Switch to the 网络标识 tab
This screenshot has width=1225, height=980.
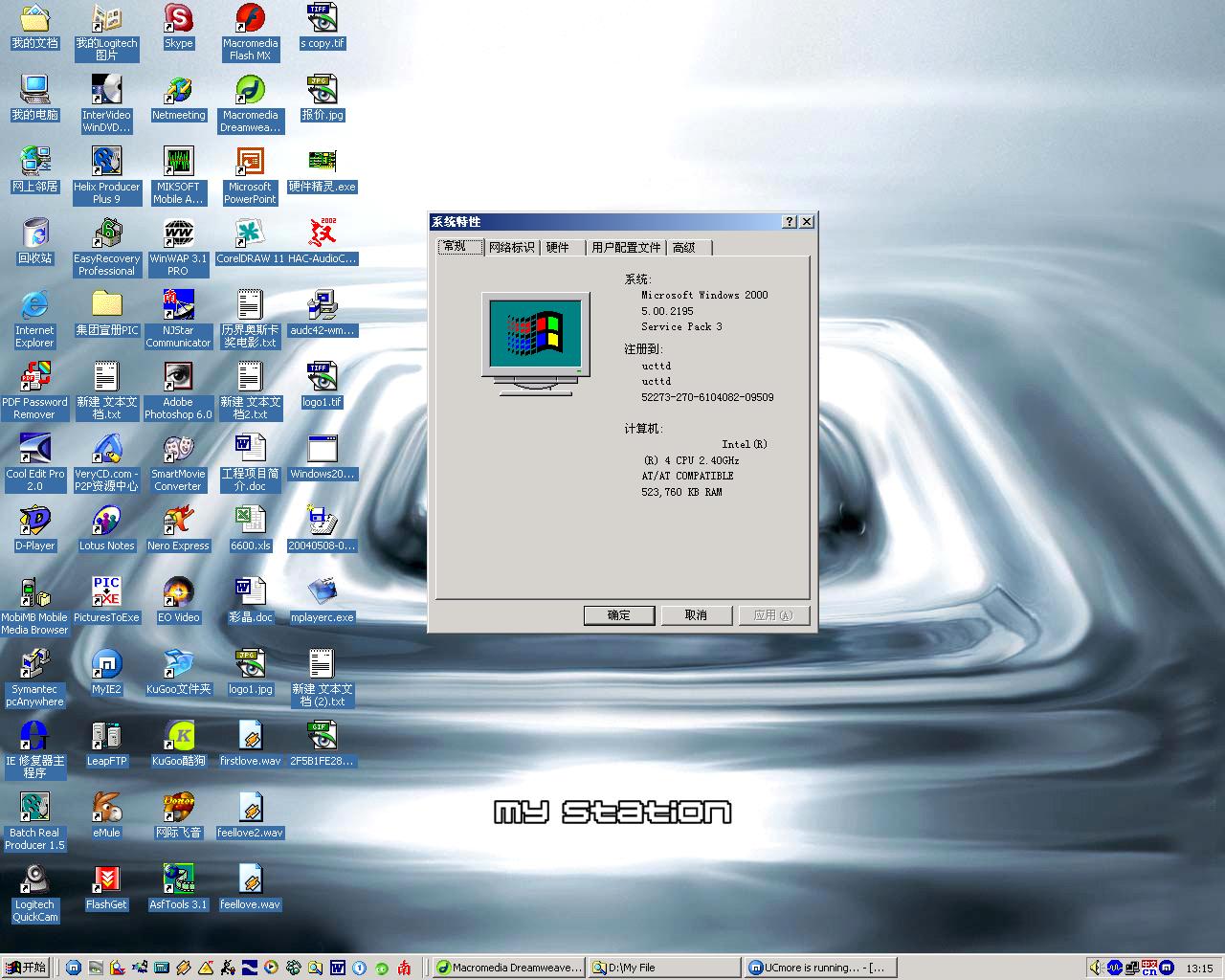pyautogui.click(x=512, y=248)
